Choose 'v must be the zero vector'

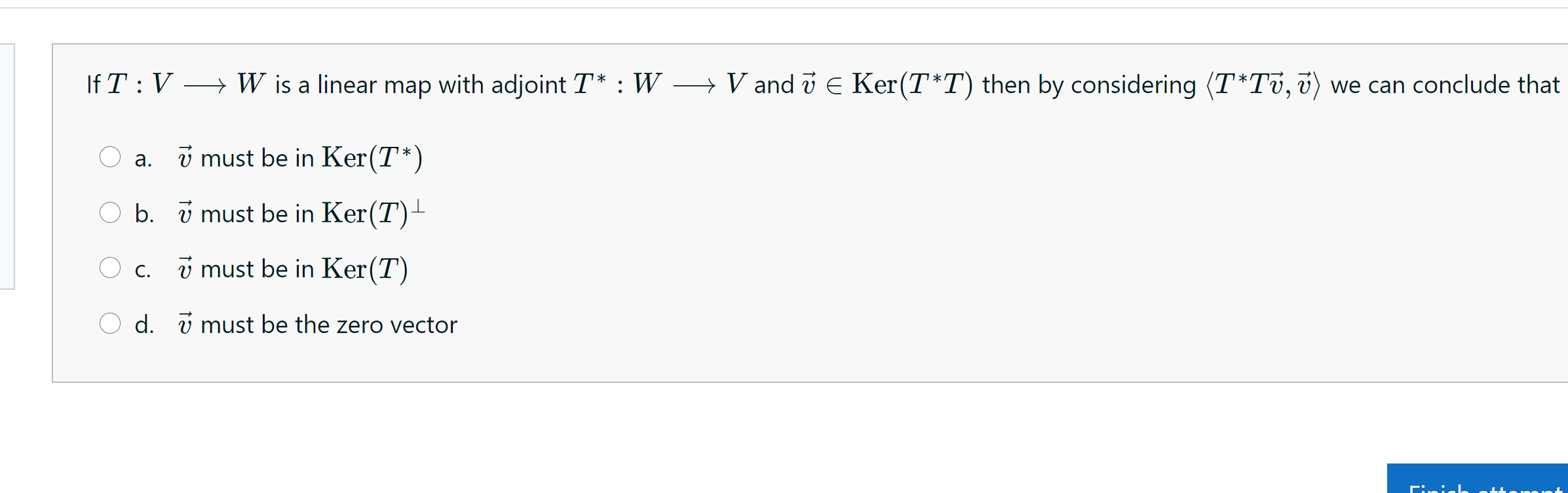318,323
